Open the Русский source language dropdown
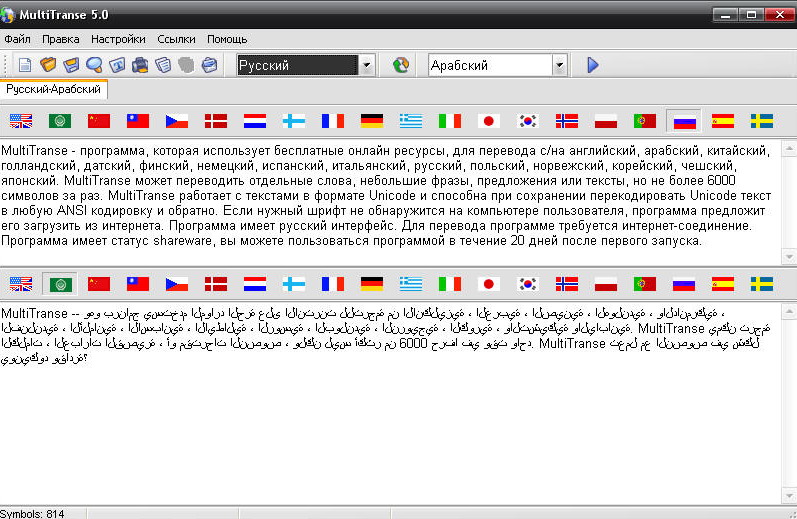The width and height of the screenshot is (797, 519). (x=366, y=65)
